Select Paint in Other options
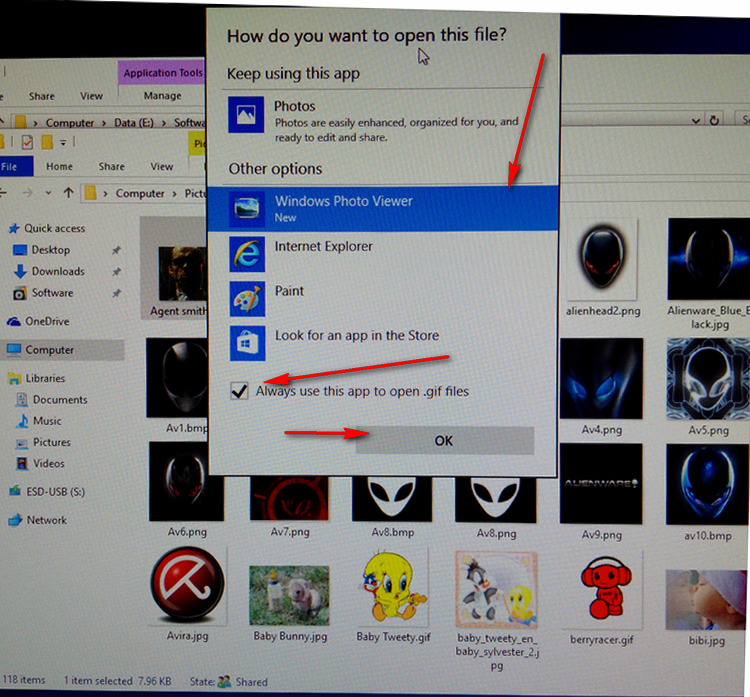750x697 pixels. tap(383, 299)
